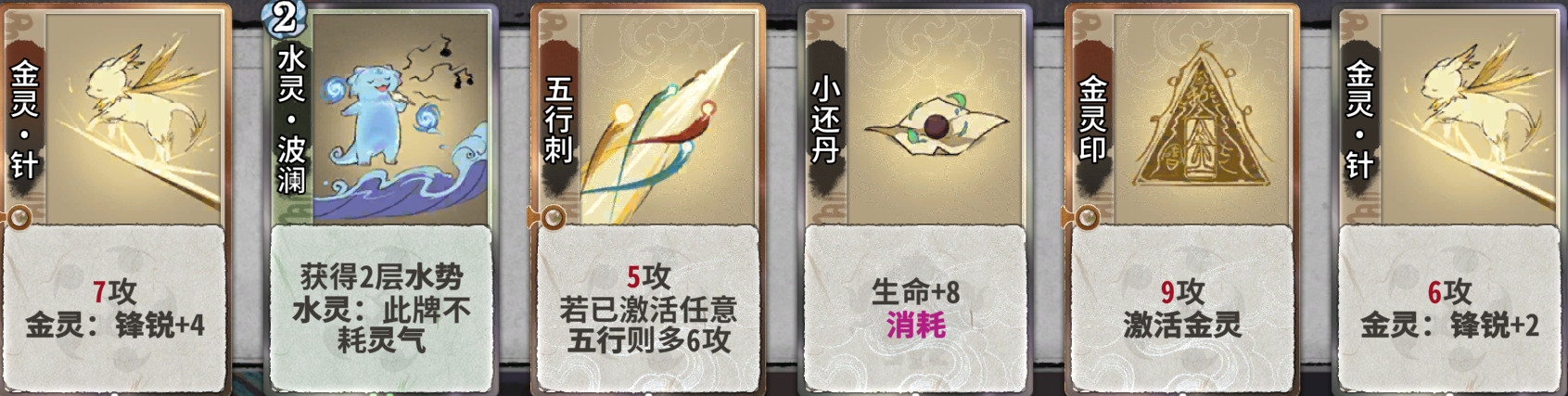This screenshot has width=1568, height=396.
Task: Click the pink 消耗 keyword on 小还丹
Action: coord(916,326)
